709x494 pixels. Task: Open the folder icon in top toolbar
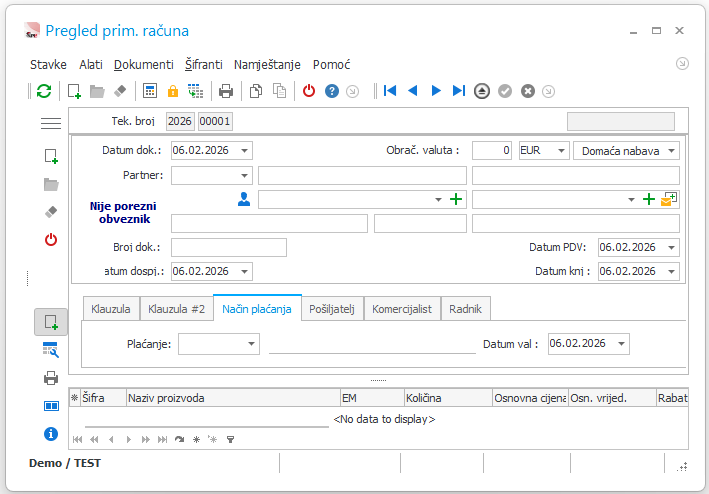(x=97, y=91)
